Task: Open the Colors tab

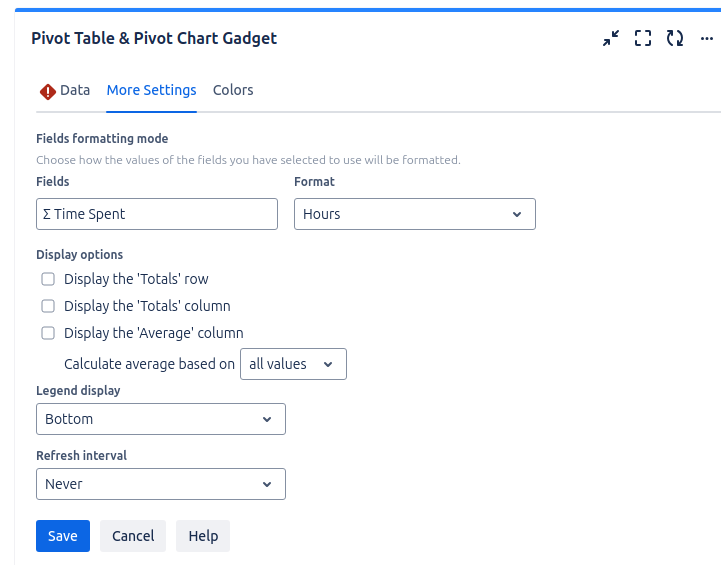Action: [233, 90]
